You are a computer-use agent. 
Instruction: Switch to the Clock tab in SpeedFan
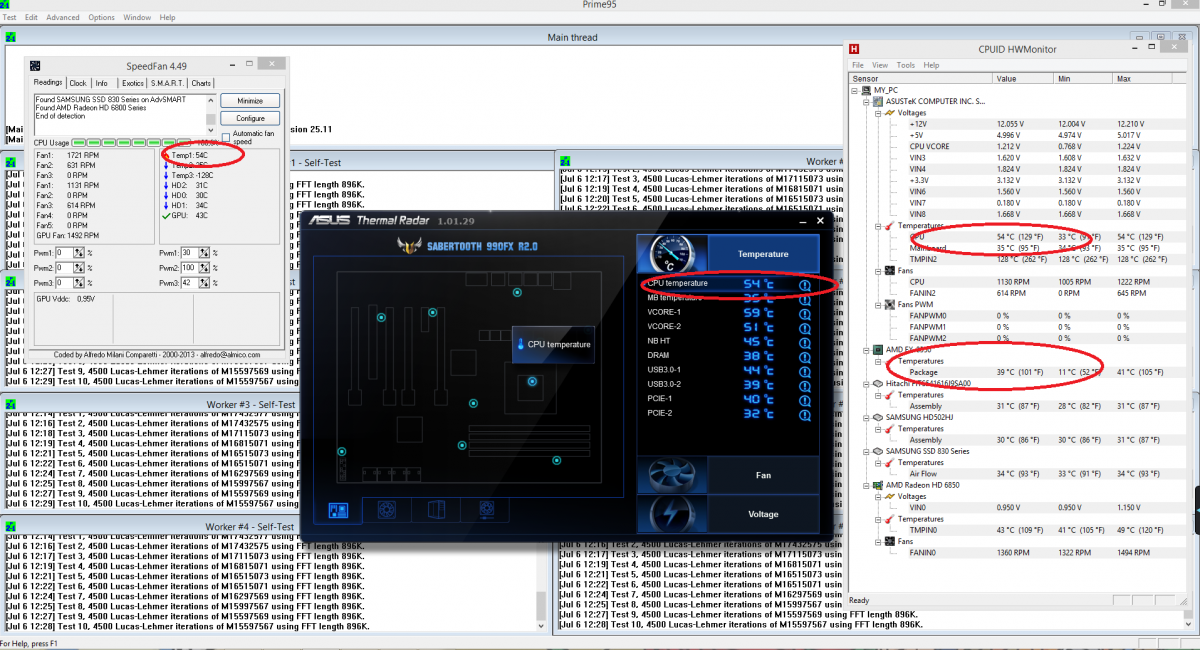78,83
